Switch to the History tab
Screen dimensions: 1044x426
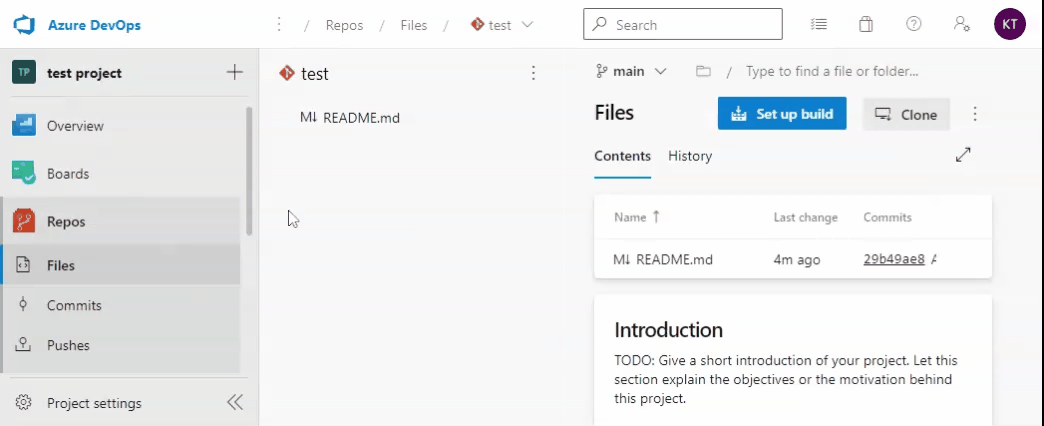click(x=690, y=156)
